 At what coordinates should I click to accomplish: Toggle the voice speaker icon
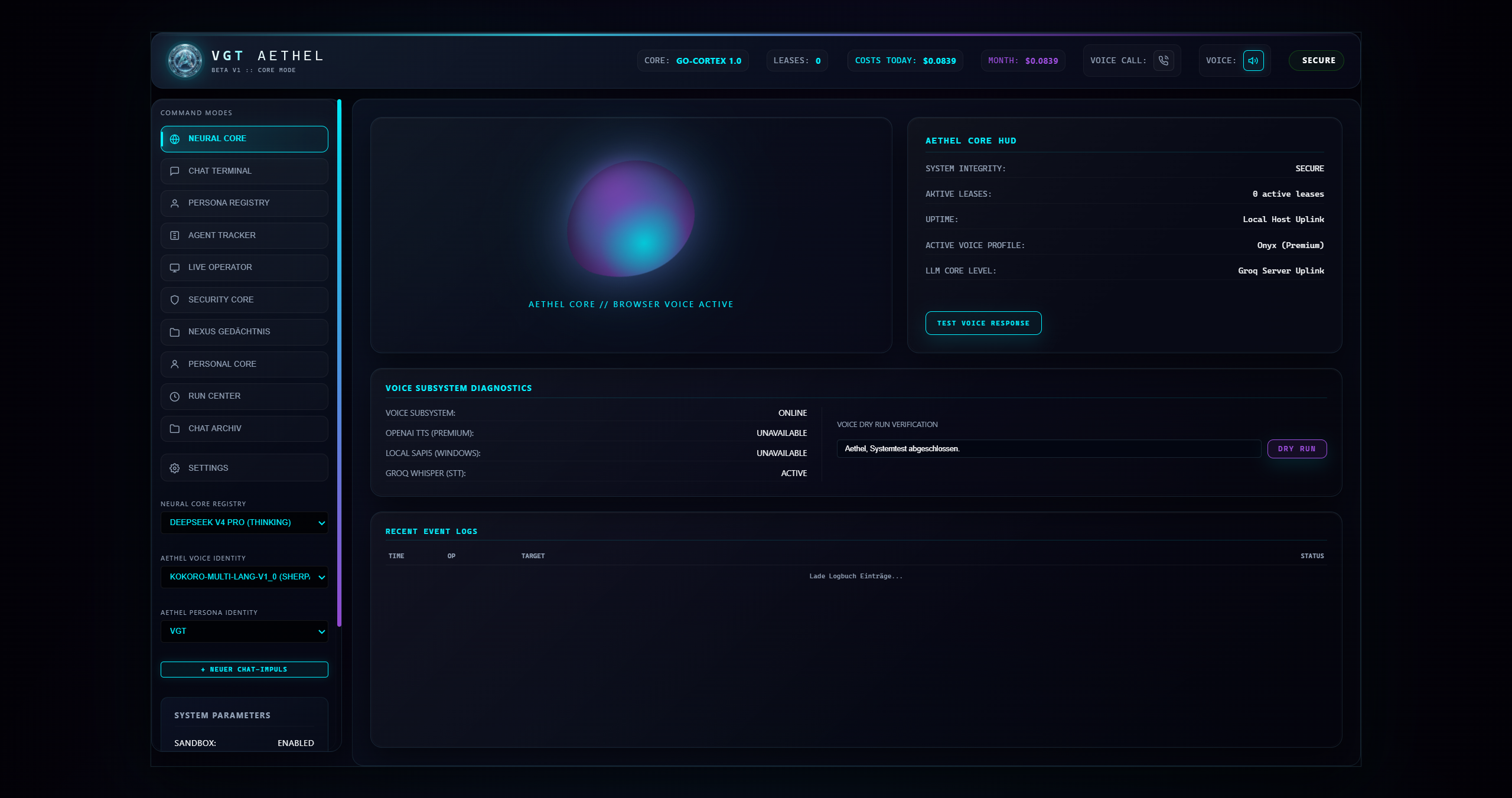click(1253, 60)
